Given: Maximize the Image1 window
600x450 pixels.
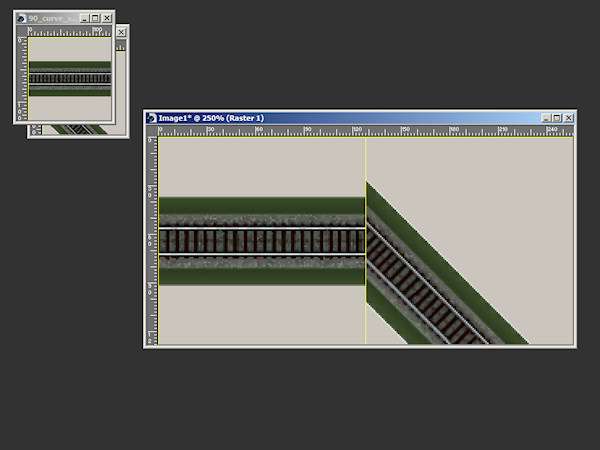Looking at the screenshot, I should click(x=556, y=117).
